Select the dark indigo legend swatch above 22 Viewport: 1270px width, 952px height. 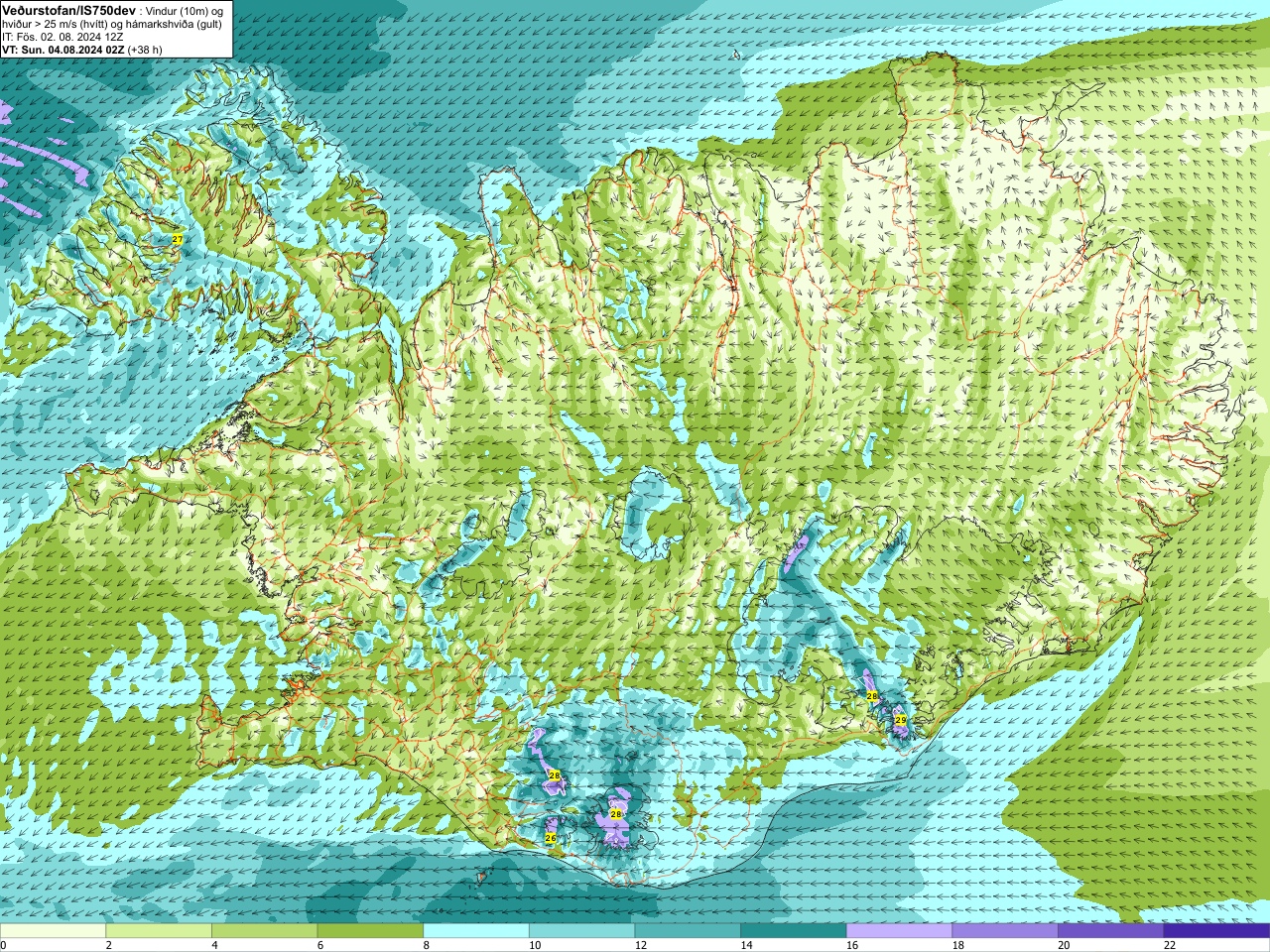[1216, 931]
